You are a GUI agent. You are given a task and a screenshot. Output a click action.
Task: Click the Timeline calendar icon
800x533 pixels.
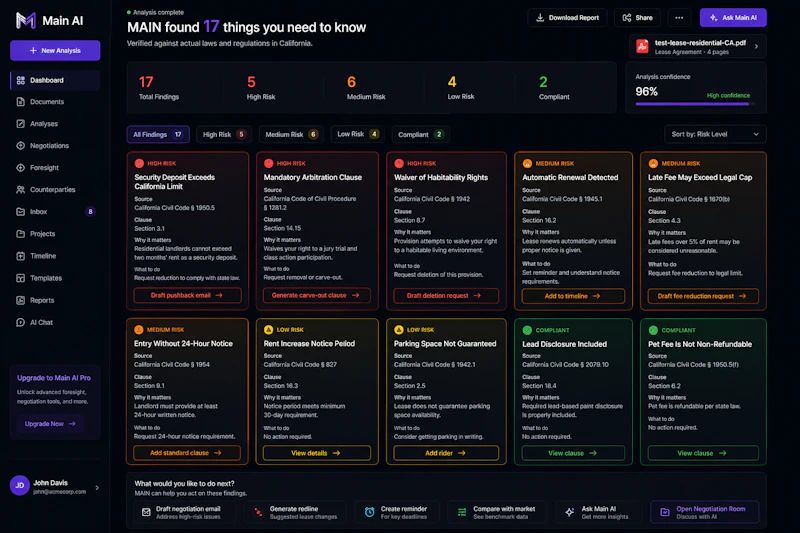tap(20, 256)
